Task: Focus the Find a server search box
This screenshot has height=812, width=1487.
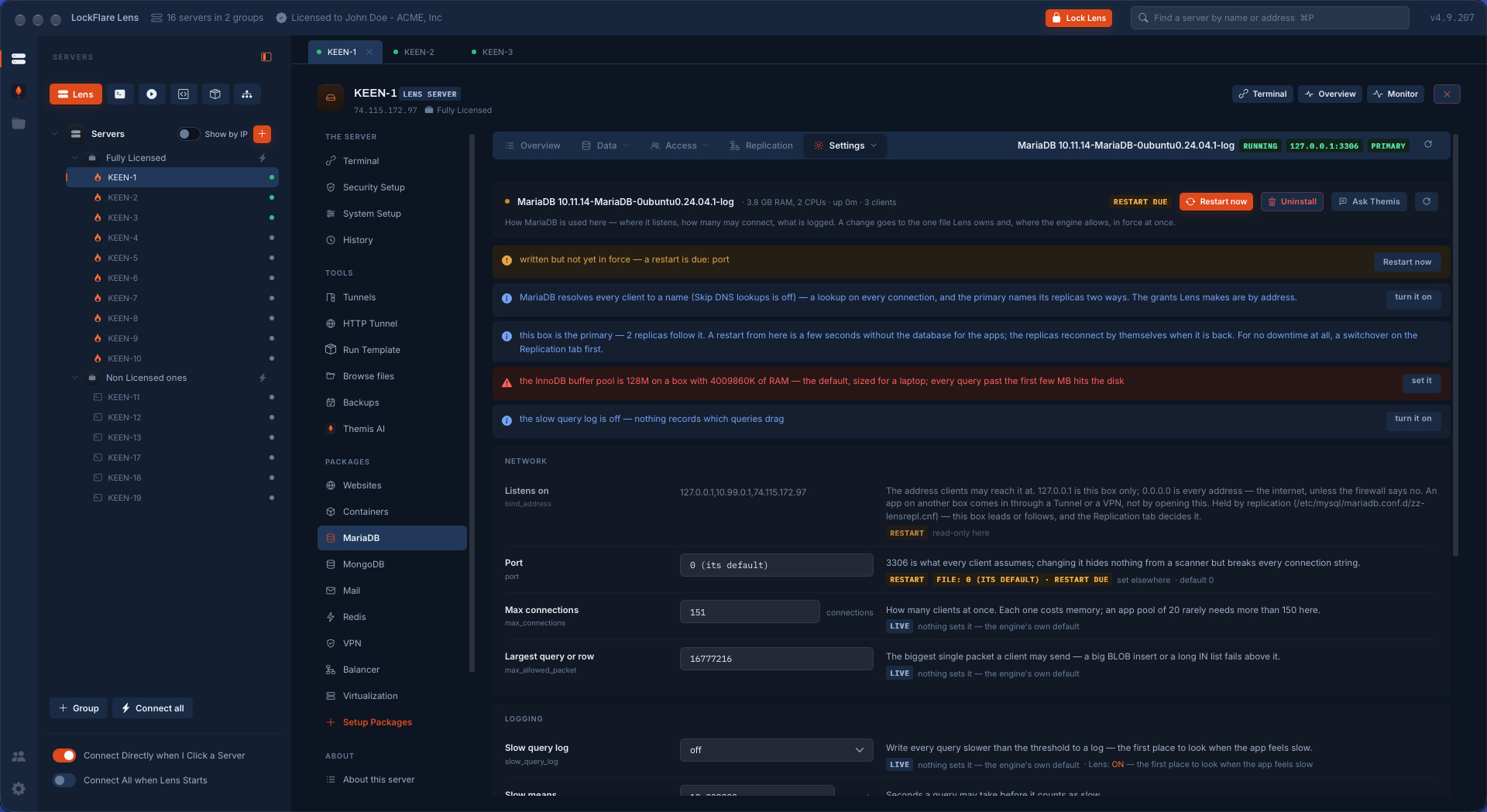Action: tap(1269, 18)
